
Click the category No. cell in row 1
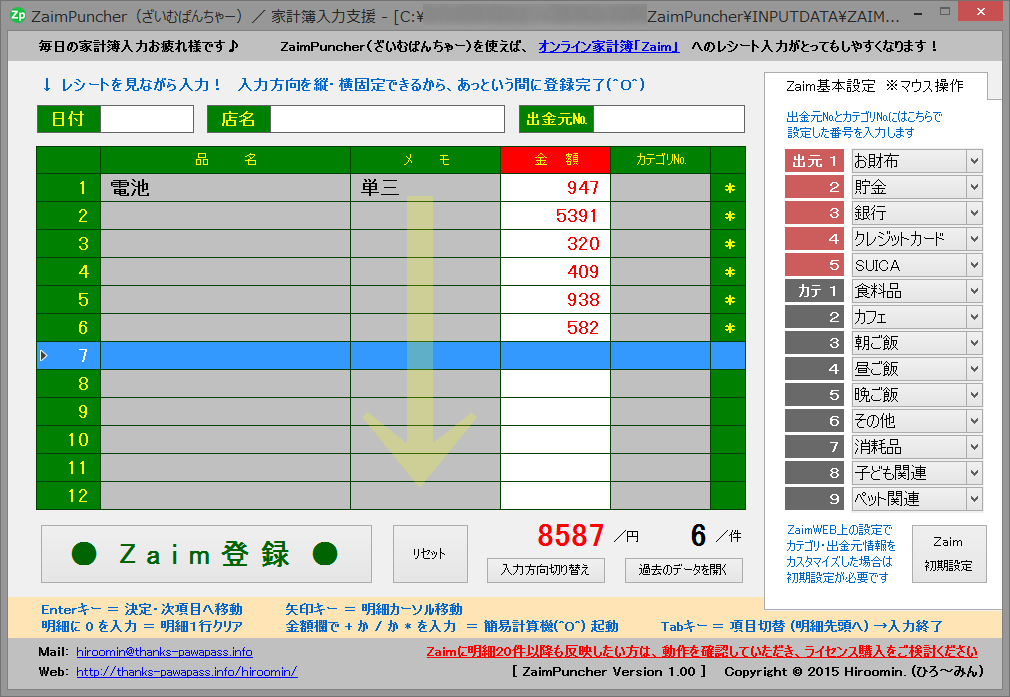[x=660, y=188]
